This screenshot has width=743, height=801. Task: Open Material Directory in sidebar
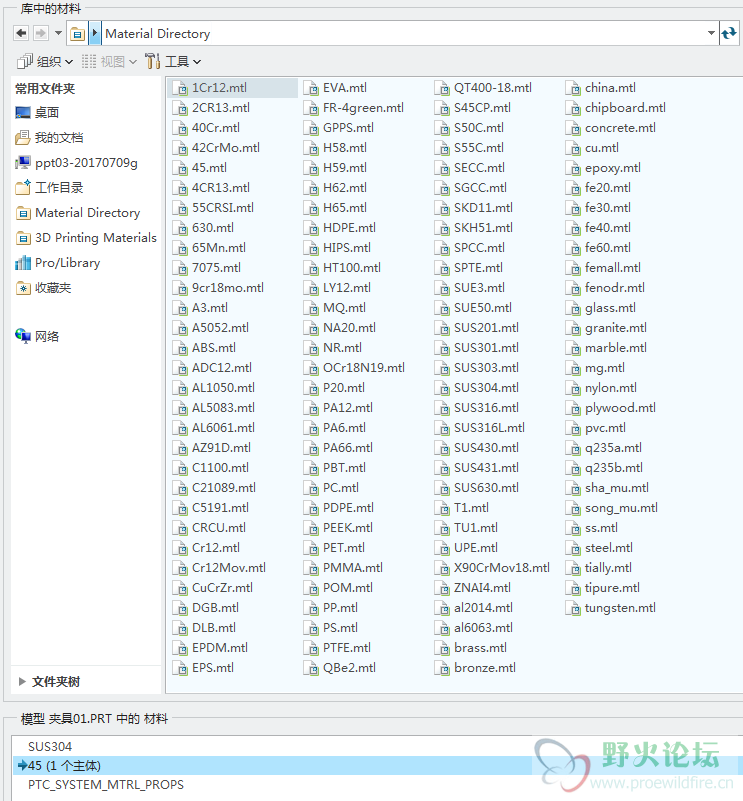[x=78, y=213]
